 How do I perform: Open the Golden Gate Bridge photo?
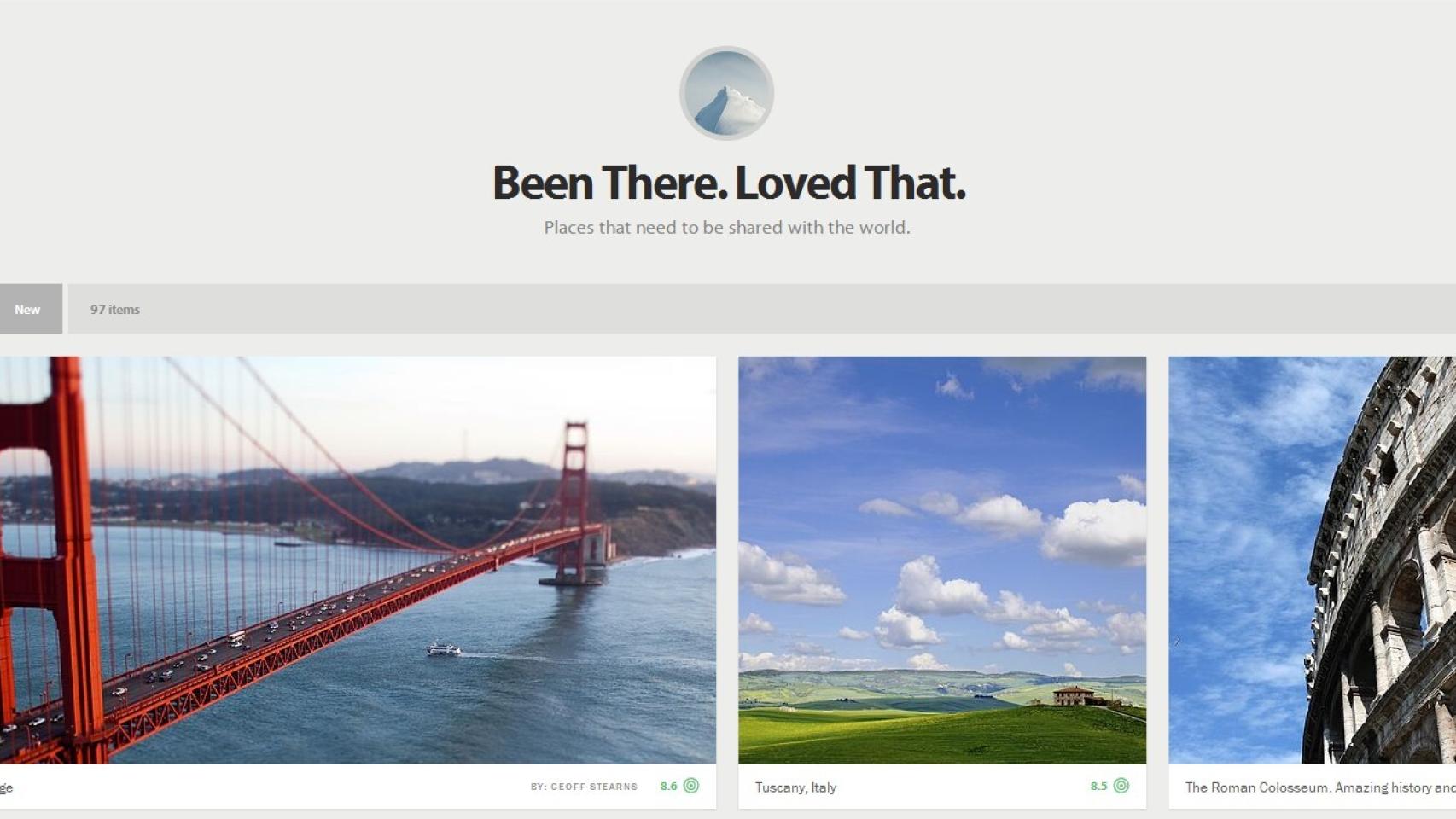[x=358, y=560]
